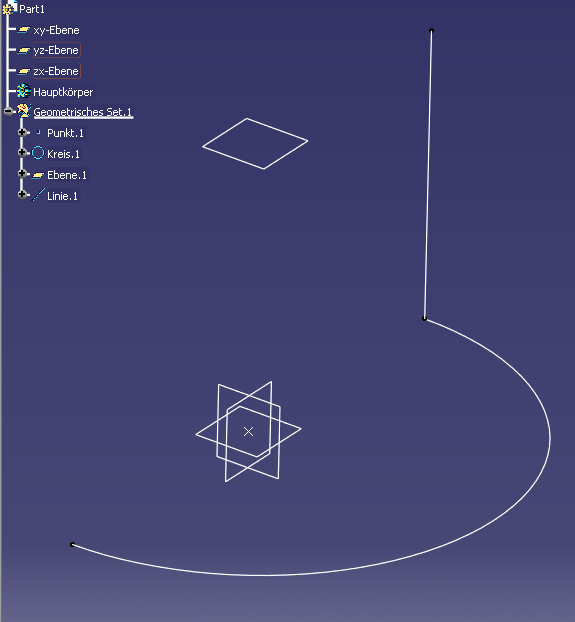Click the Ebene.1 plane icon
The height and width of the screenshot is (622, 575).
[x=38, y=175]
